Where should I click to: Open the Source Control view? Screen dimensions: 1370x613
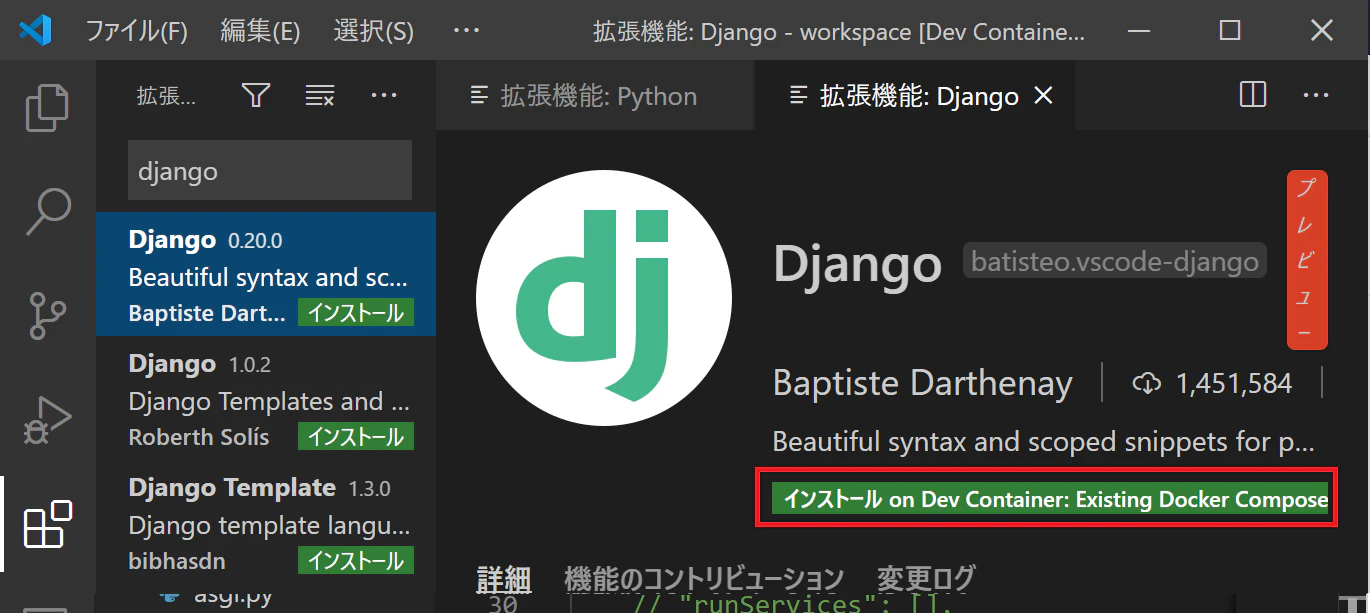pyautogui.click(x=47, y=316)
